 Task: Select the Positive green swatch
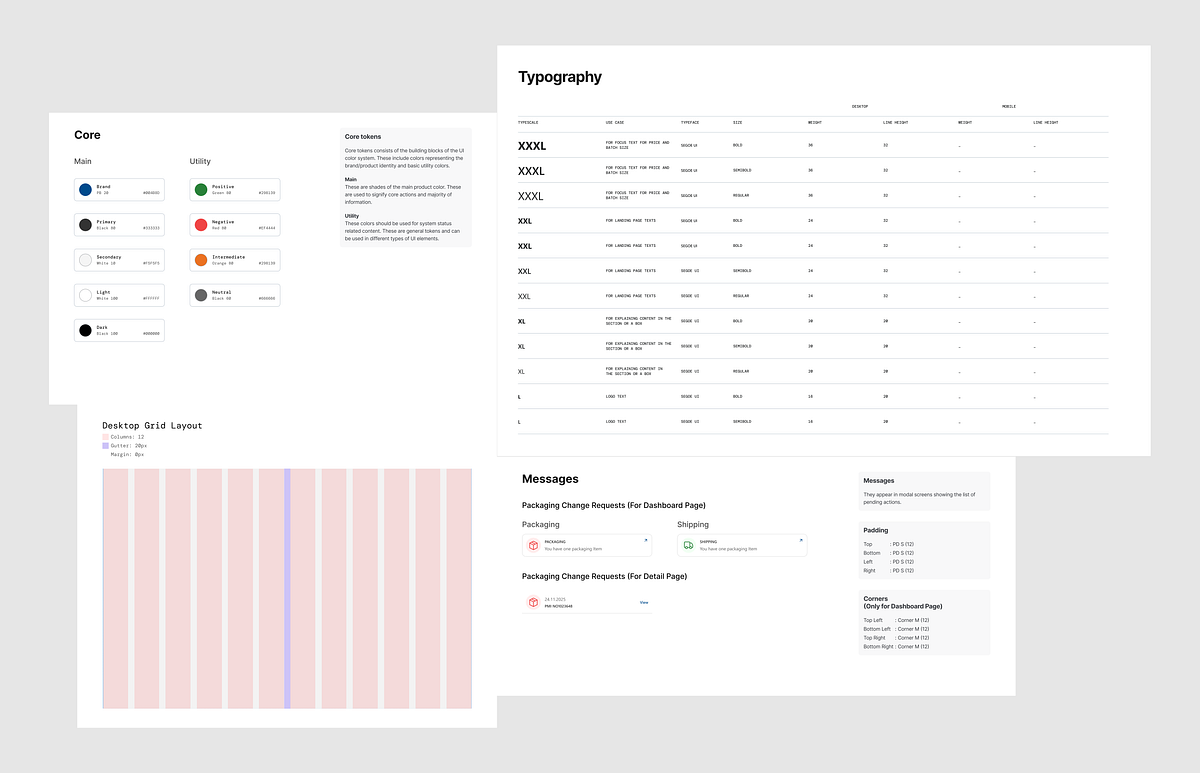coord(201,190)
